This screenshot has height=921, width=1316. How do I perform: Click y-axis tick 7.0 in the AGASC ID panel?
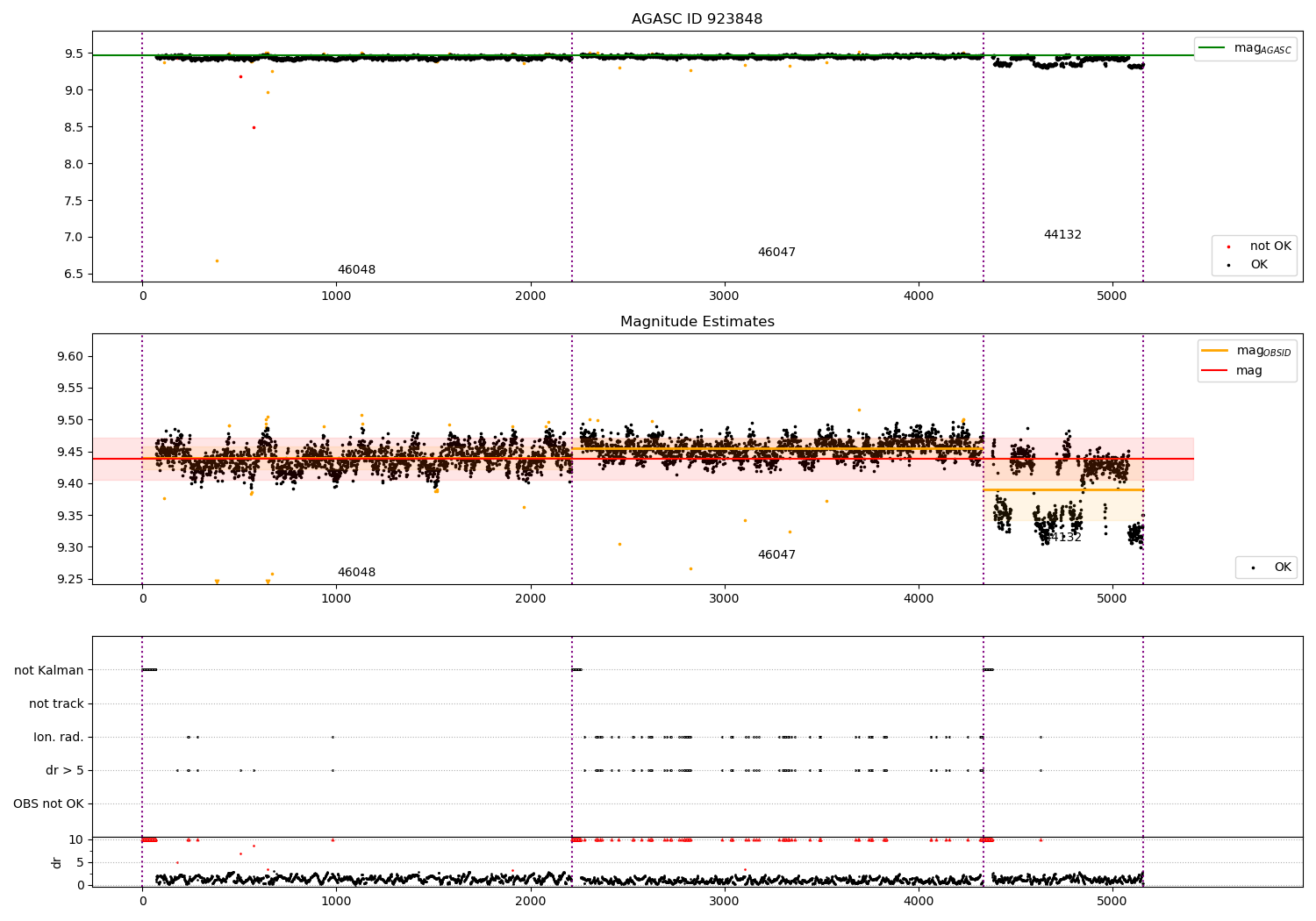coord(75,237)
